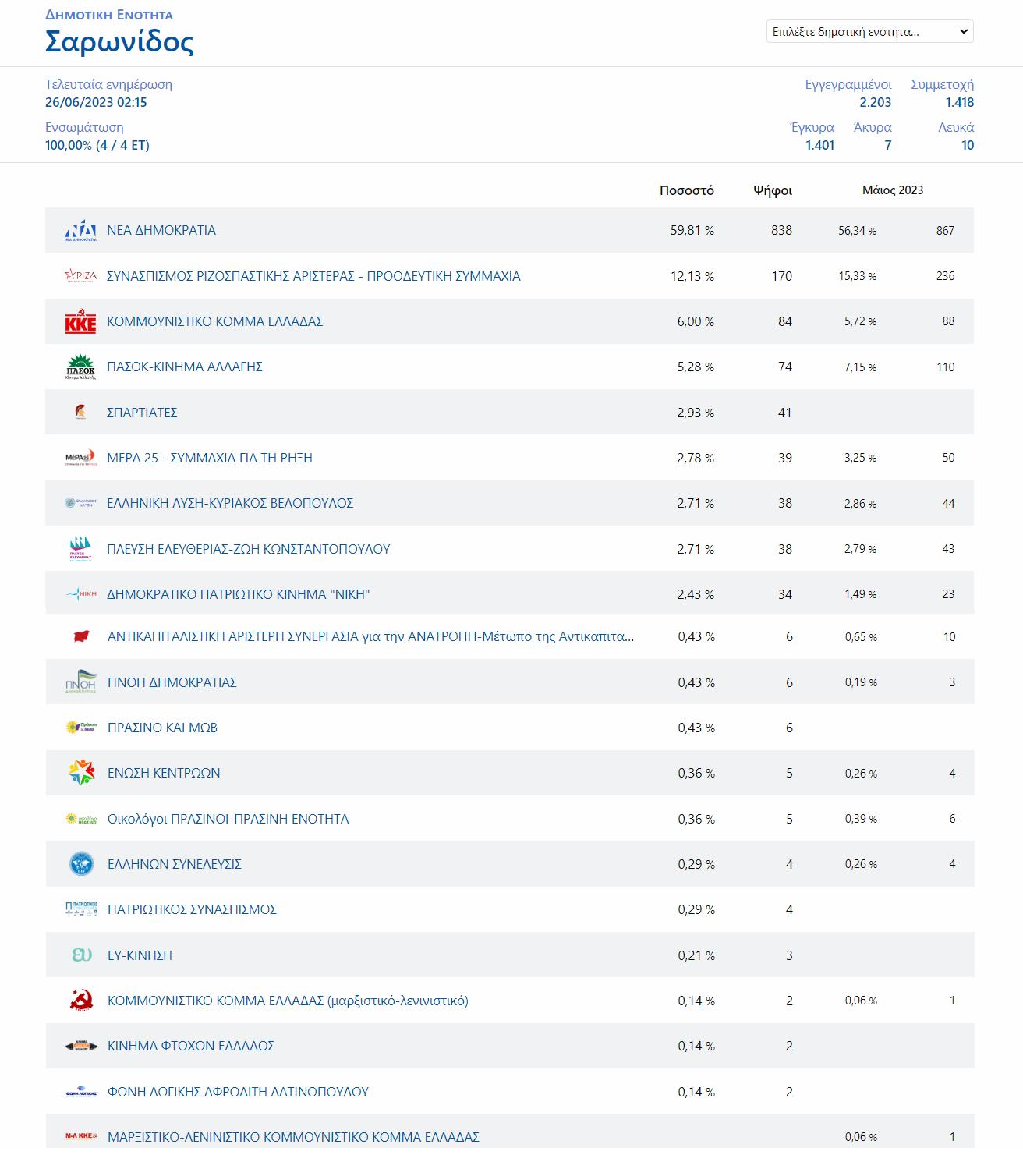Click the Δημοτική Ενότητα heading label
This screenshot has height=1176, width=1023.
[109, 15]
